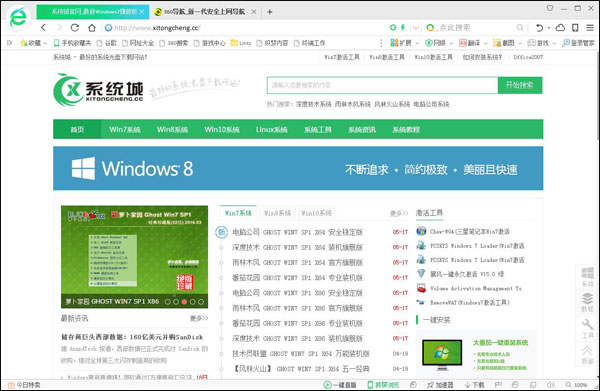Click the 更多>> link beside system tabs

pyautogui.click(x=399, y=213)
